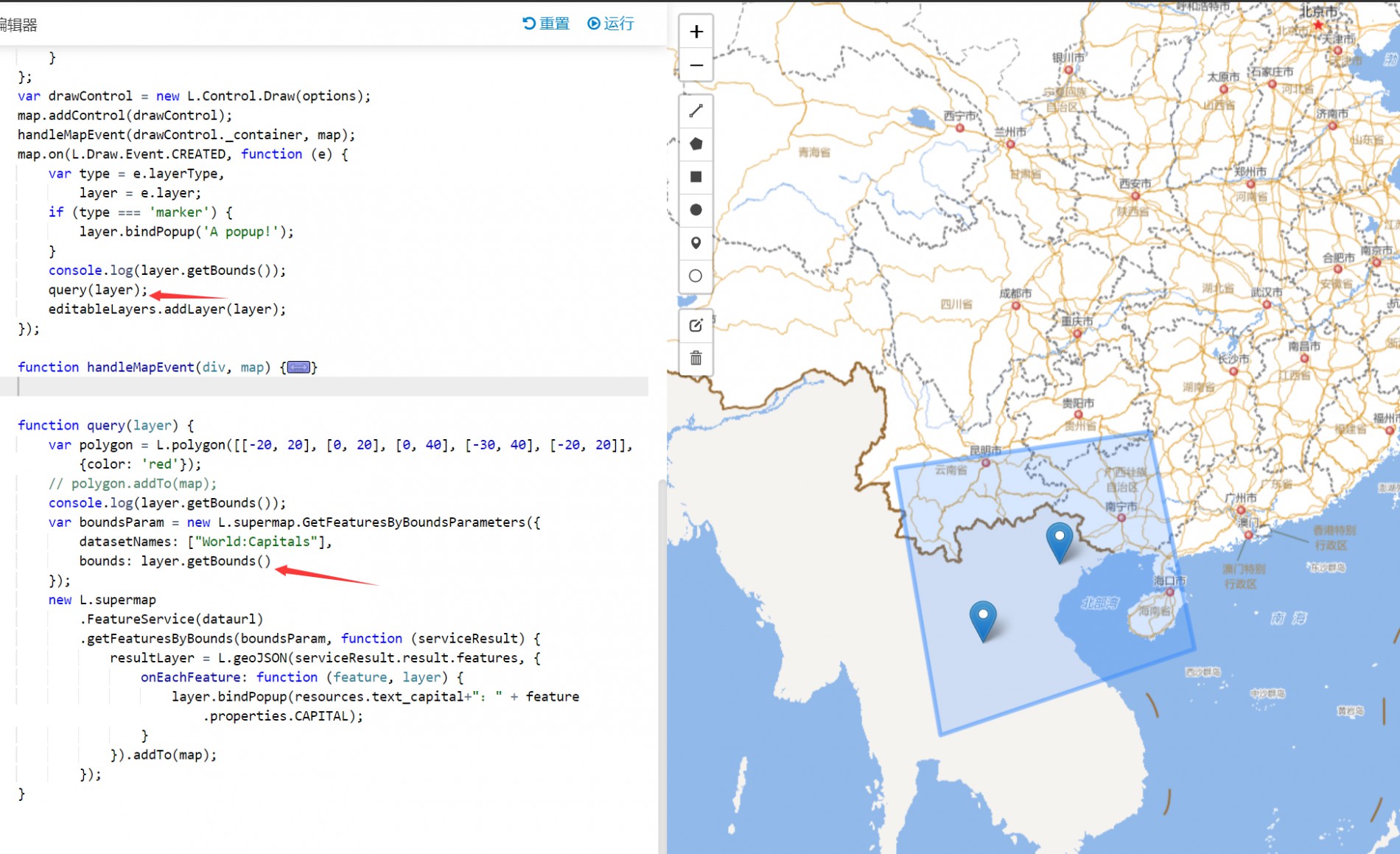
Task: Click the map zoom out button
Action: pos(696,66)
